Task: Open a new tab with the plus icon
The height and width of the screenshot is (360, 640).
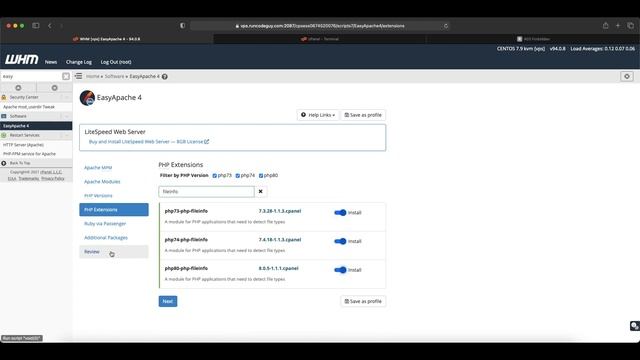Action: click(x=618, y=25)
